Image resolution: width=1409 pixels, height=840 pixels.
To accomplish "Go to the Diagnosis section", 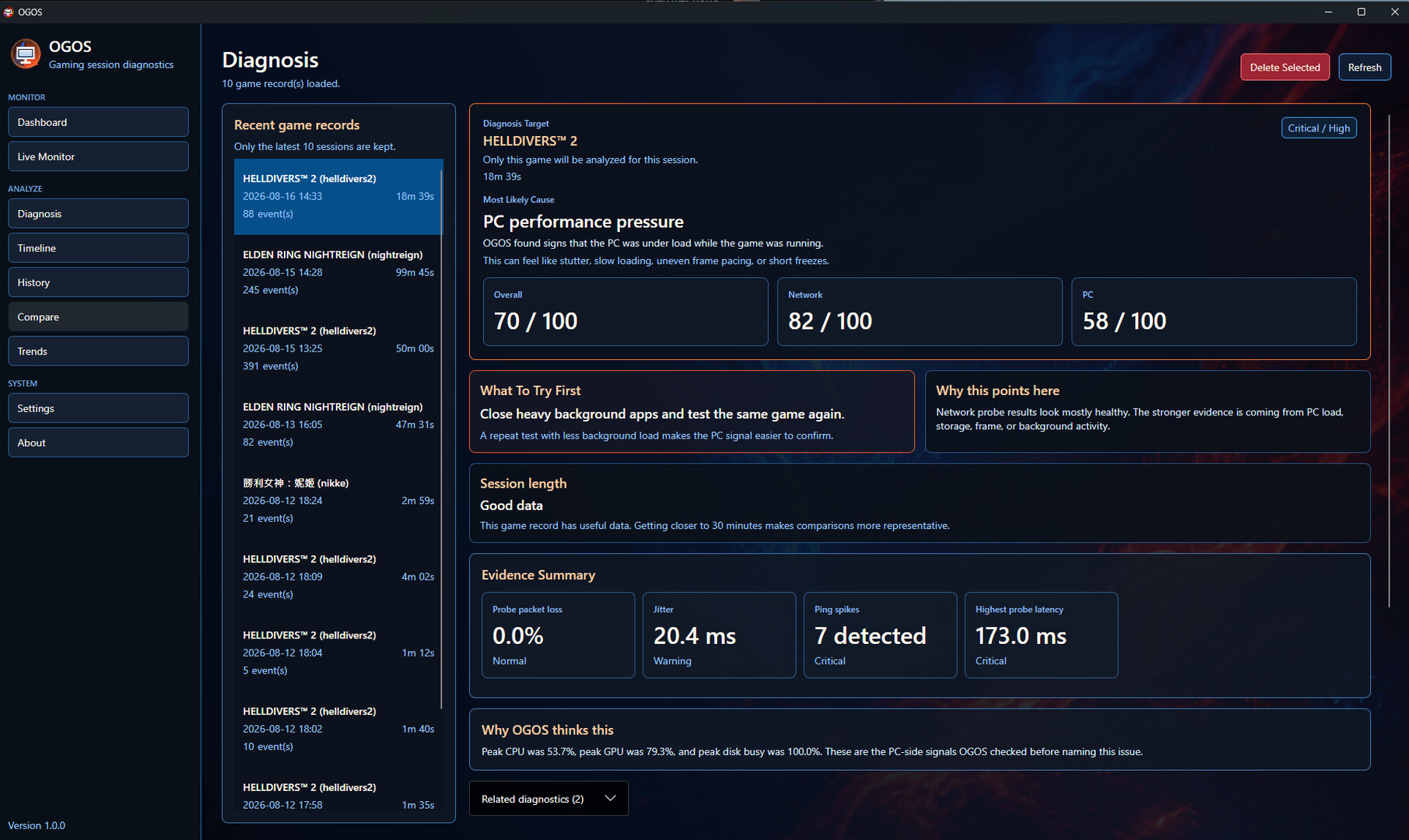I will [98, 214].
